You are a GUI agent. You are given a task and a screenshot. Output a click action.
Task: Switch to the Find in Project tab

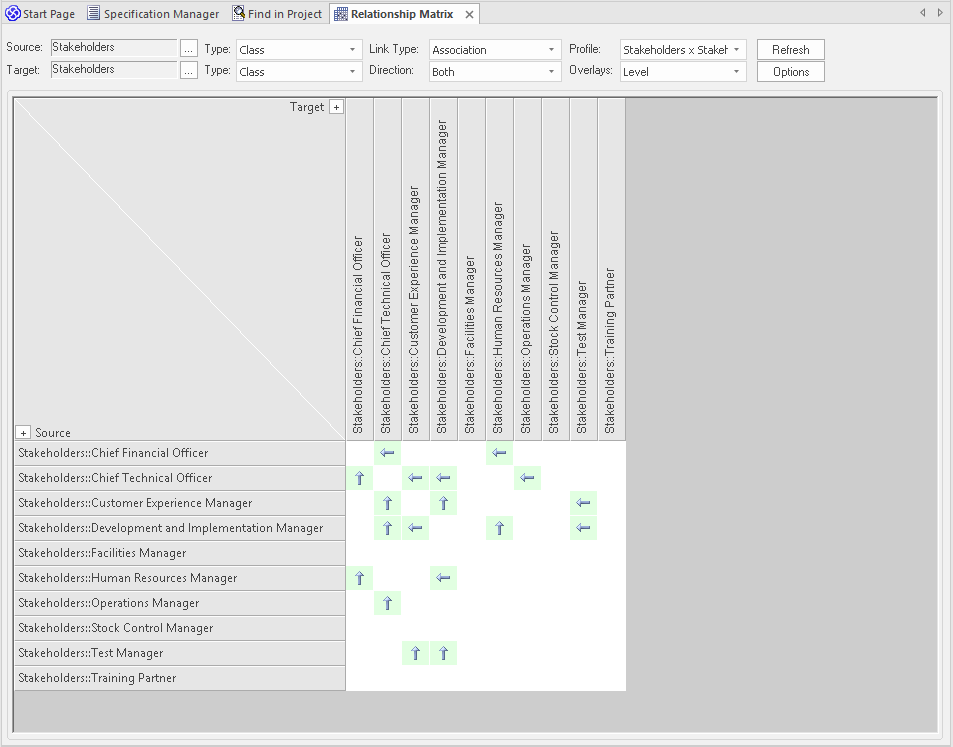(277, 14)
